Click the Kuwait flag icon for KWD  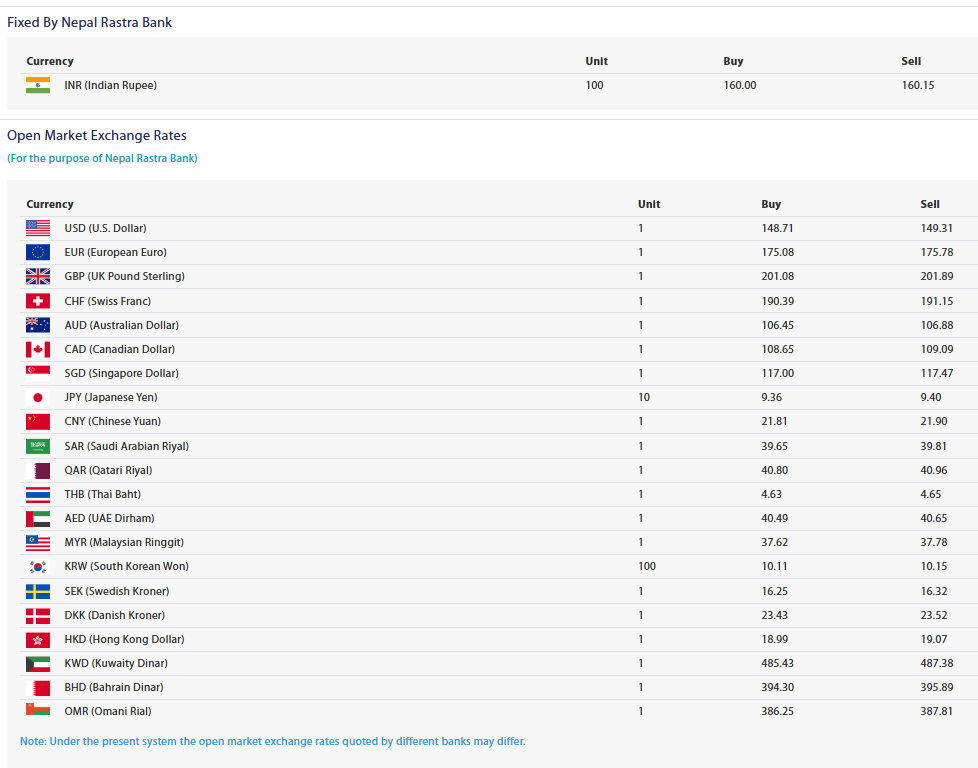coord(38,663)
